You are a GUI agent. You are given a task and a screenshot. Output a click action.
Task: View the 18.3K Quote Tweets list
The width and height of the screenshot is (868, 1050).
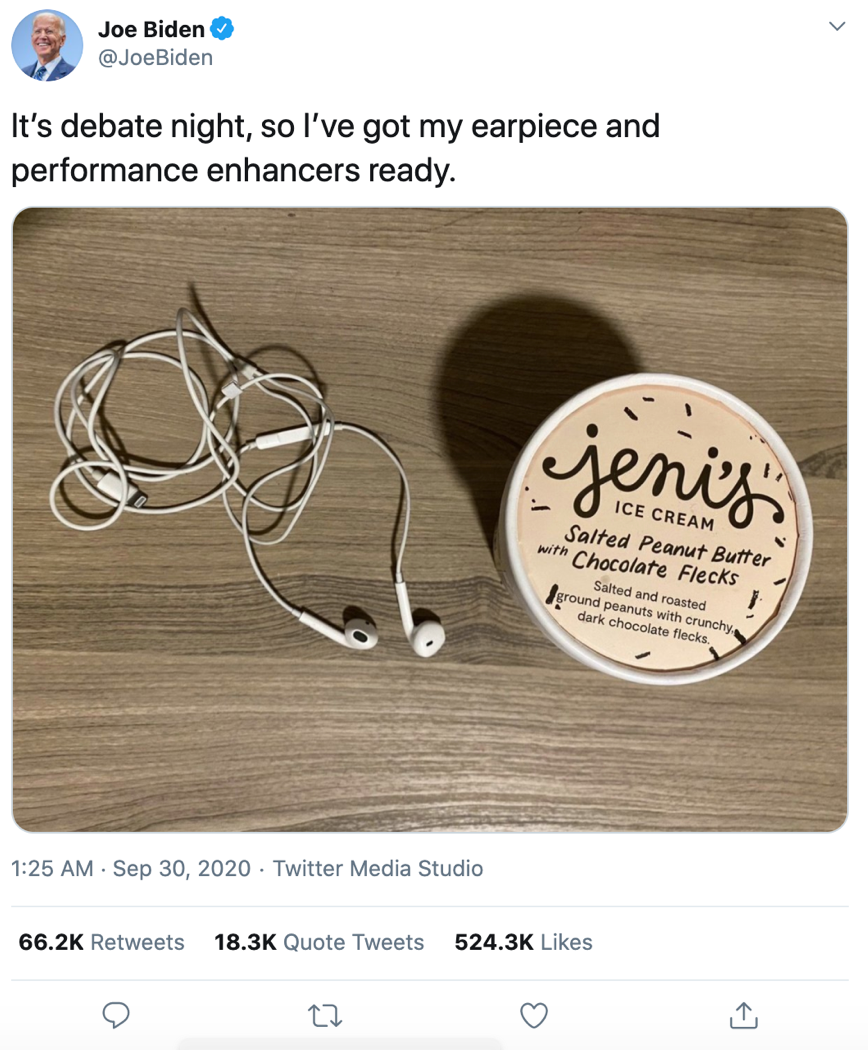coord(319,942)
